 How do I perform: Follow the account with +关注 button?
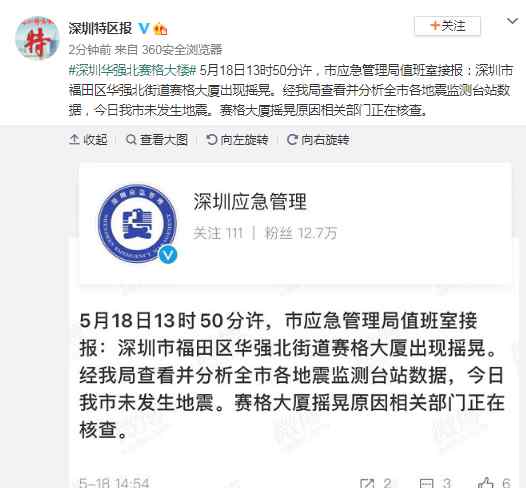coord(448,25)
